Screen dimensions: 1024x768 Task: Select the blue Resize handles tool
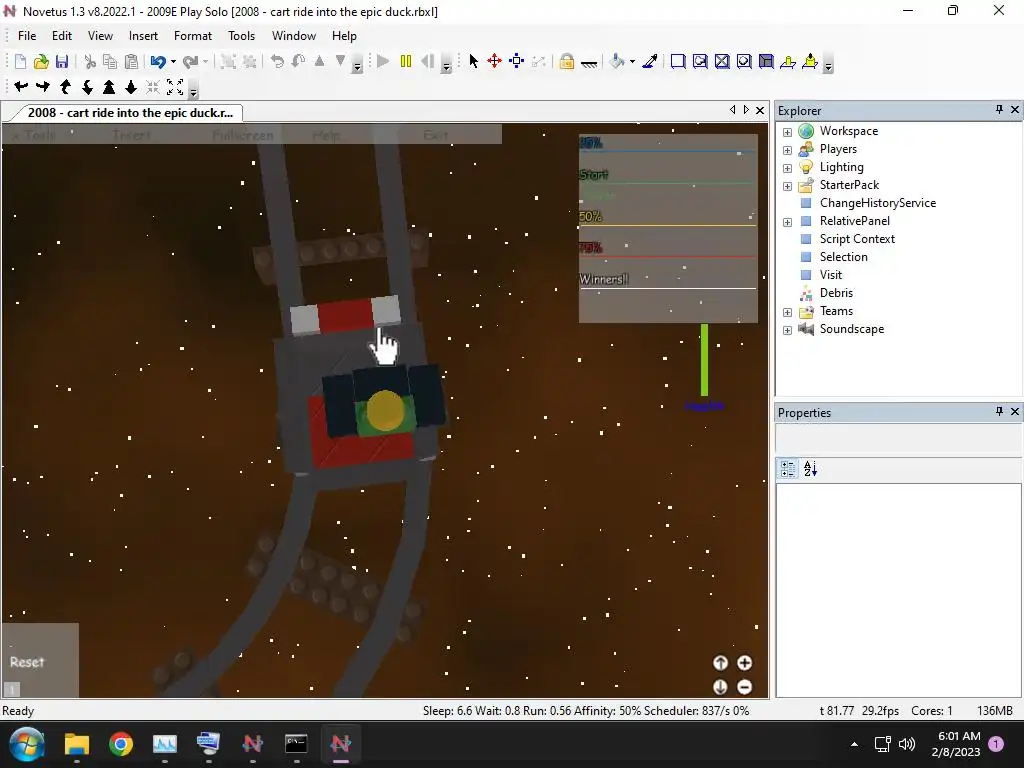pos(517,61)
